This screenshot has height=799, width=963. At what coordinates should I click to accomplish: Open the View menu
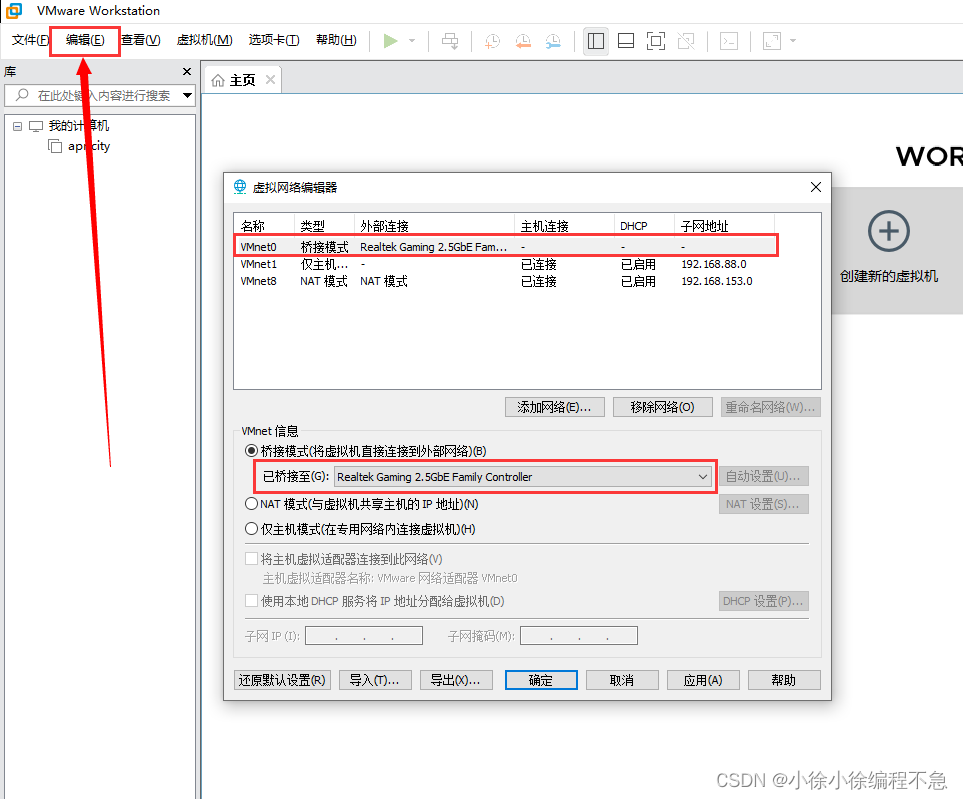point(141,40)
